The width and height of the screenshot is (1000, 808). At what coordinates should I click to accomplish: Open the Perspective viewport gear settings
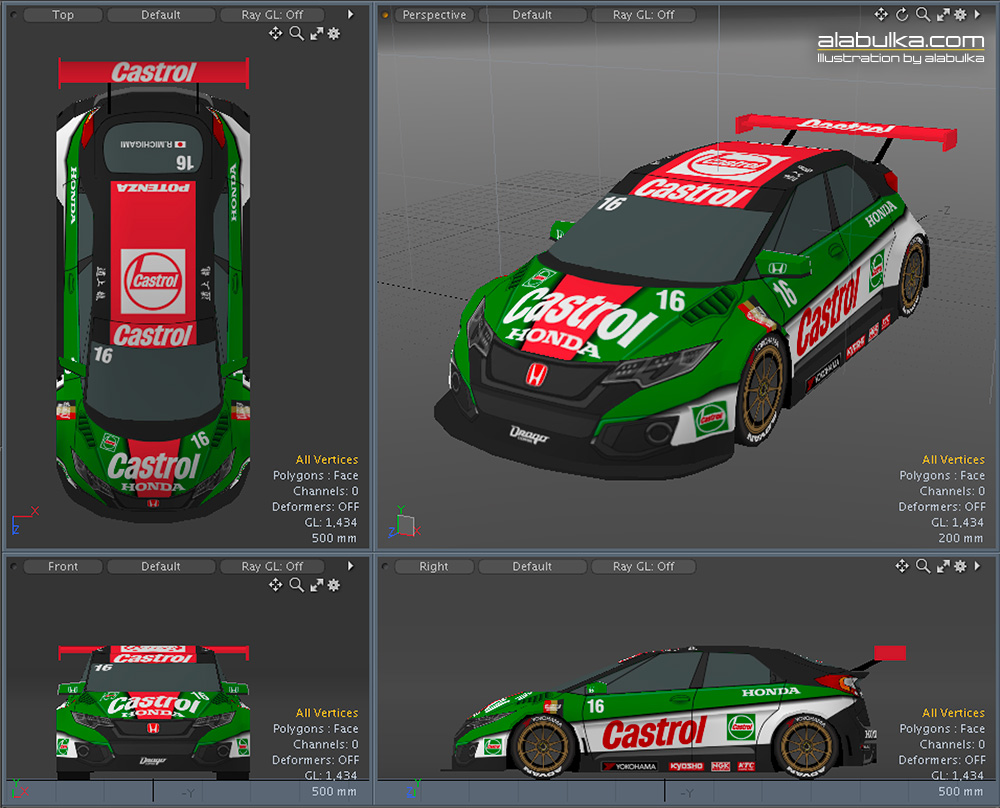pyautogui.click(x=960, y=15)
